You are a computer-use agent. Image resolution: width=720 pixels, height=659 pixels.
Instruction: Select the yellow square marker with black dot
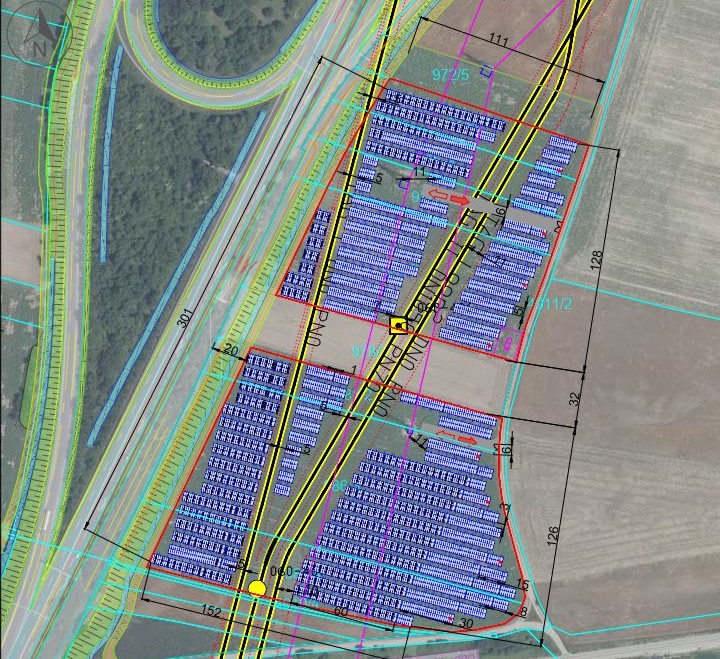(399, 325)
